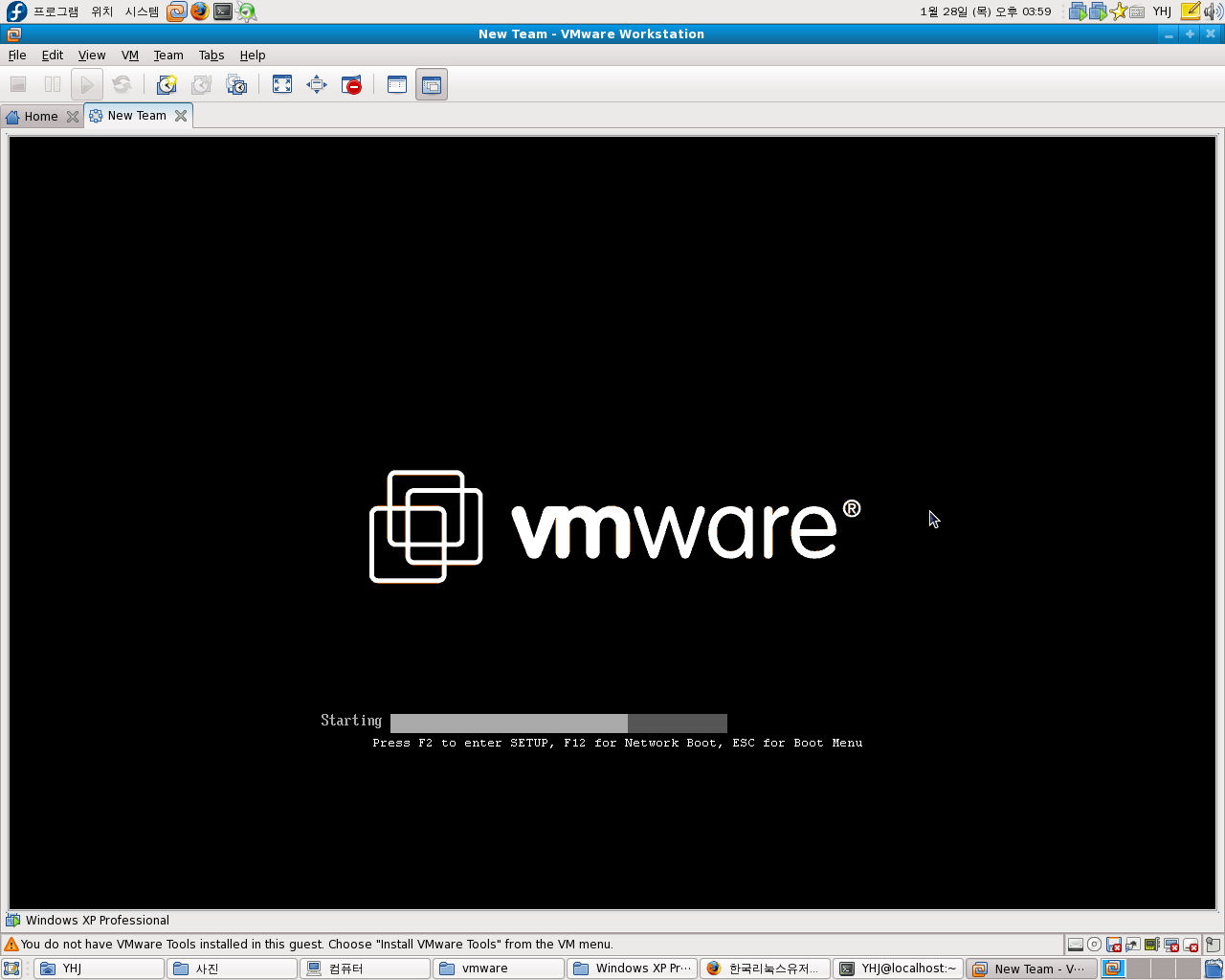Switch to the vmware folder taskbar window
The image size is (1225, 980).
tap(499, 969)
